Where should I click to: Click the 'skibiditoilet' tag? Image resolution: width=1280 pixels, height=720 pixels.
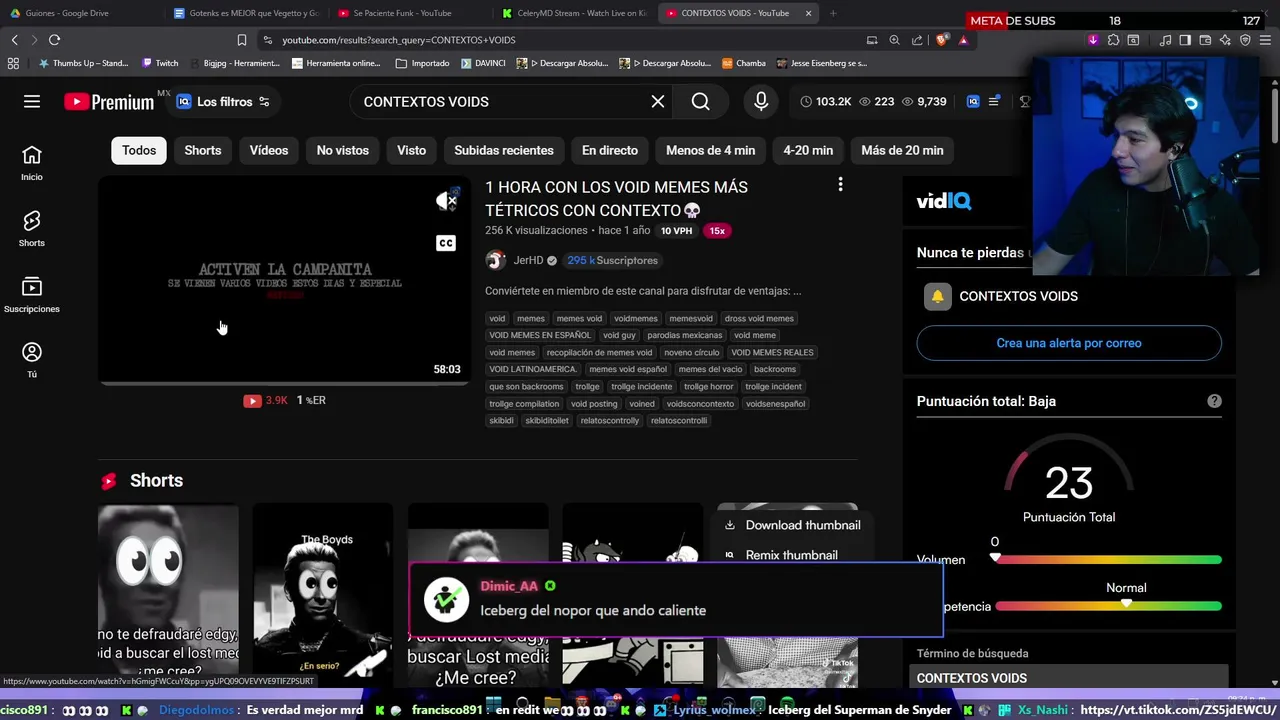click(x=547, y=420)
